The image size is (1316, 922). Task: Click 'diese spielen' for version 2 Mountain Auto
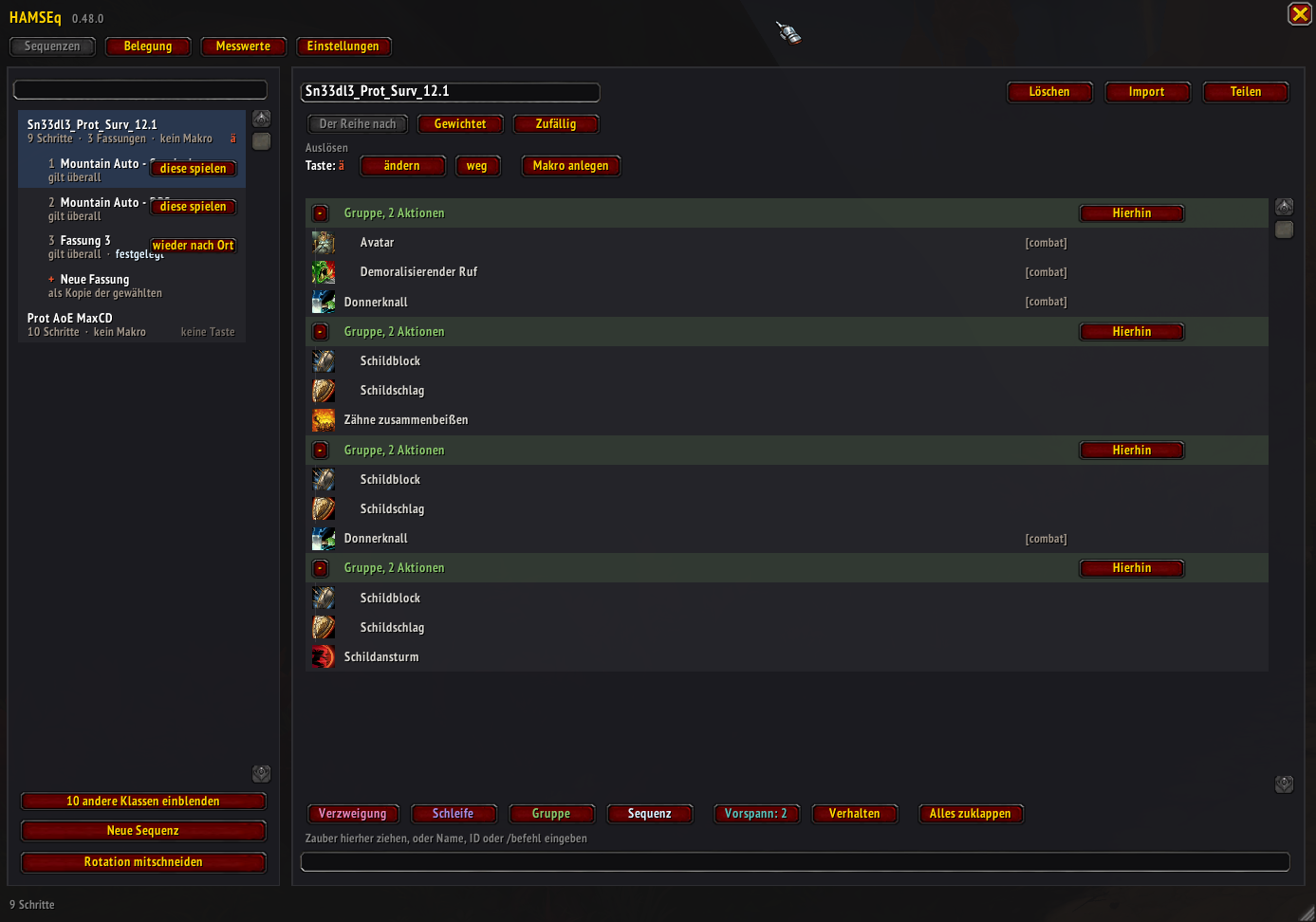(194, 207)
